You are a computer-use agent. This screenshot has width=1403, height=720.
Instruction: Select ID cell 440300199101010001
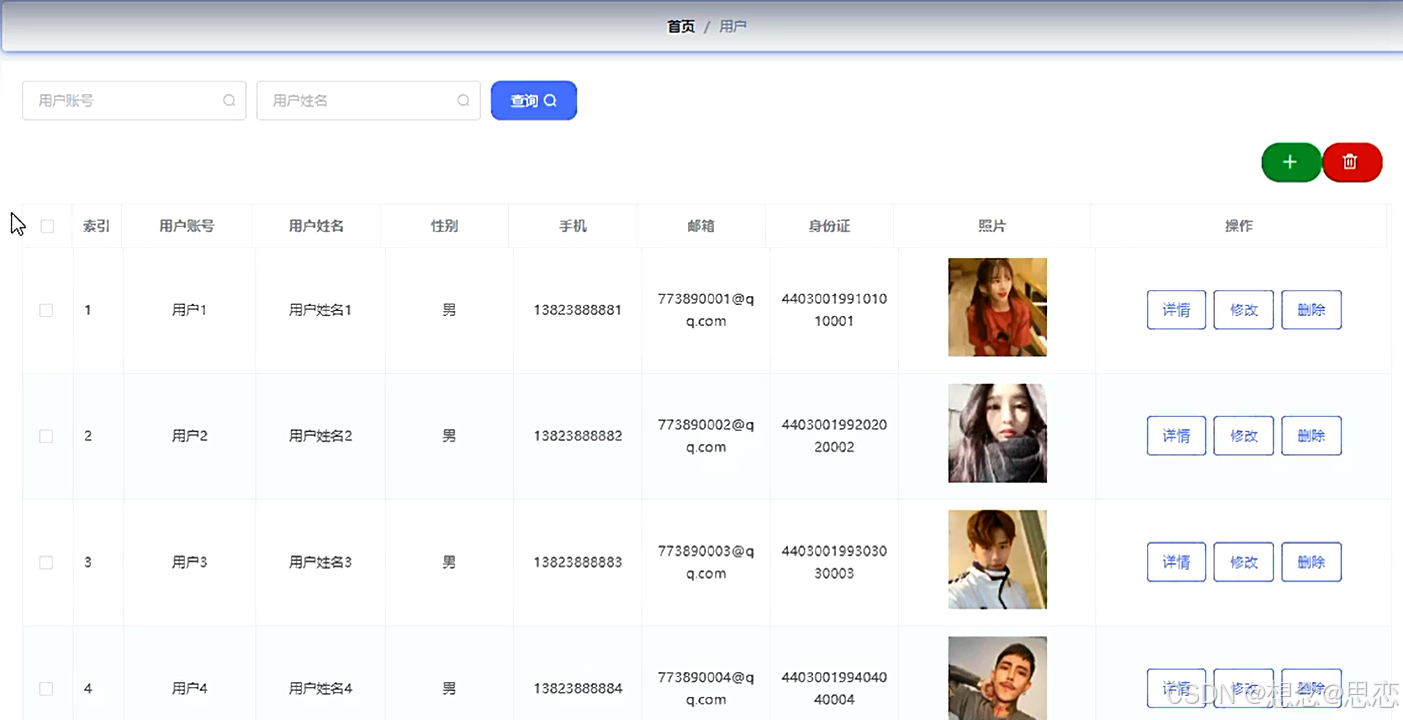tap(834, 310)
